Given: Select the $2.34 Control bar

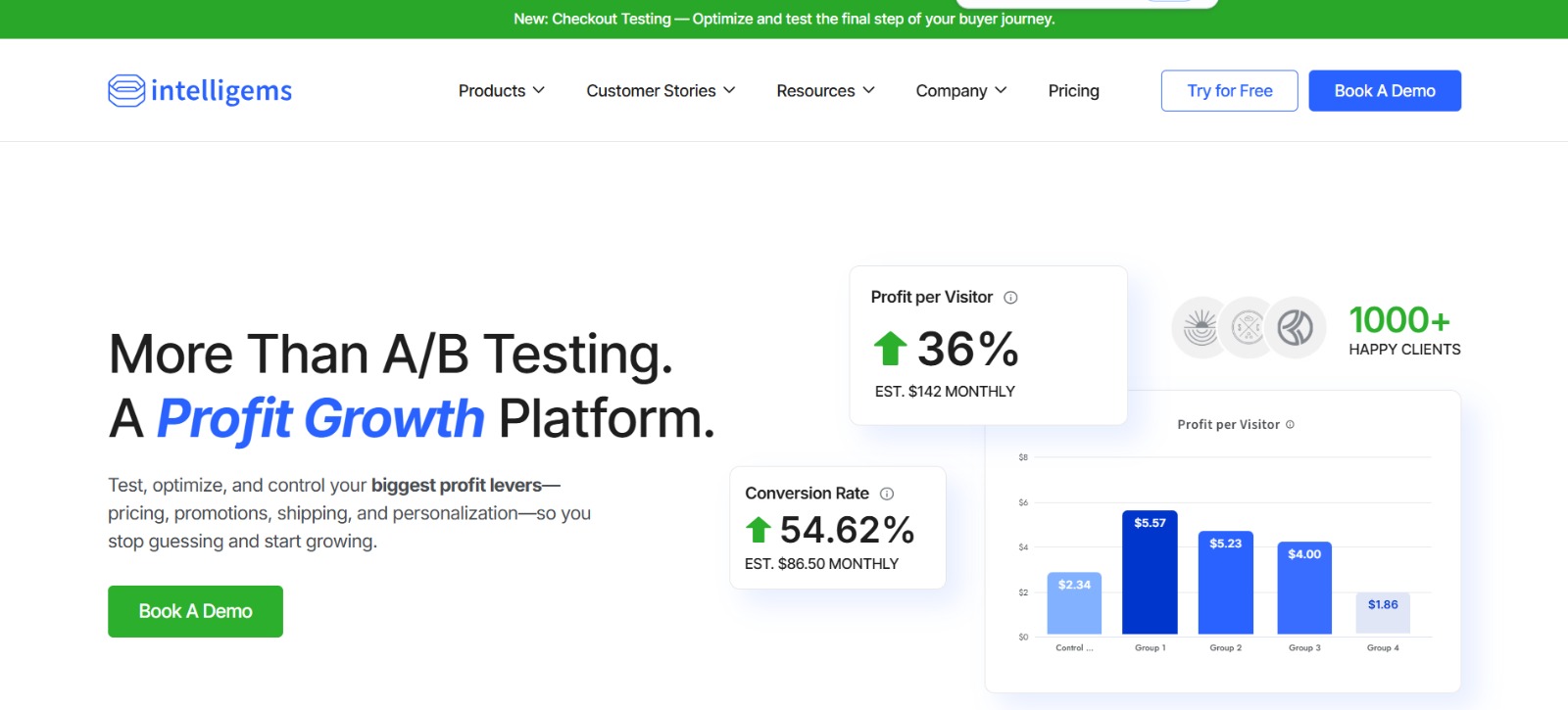Looking at the screenshot, I should pos(1074,603).
